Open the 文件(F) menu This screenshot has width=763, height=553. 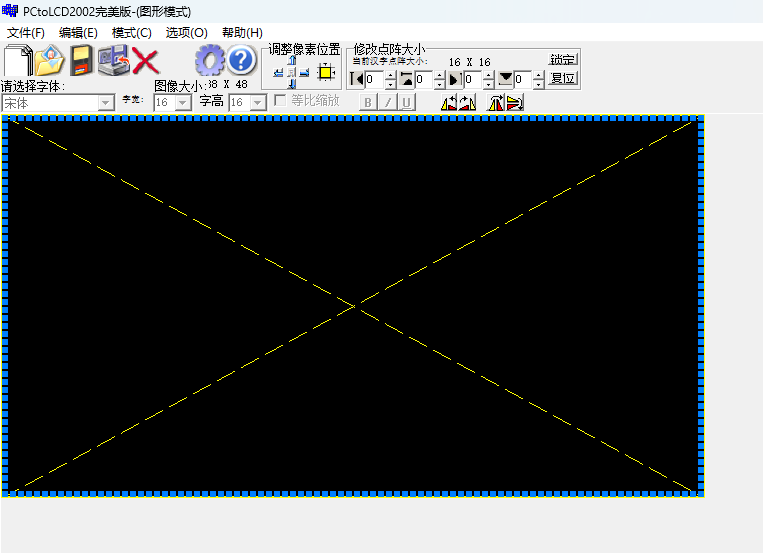tap(26, 33)
